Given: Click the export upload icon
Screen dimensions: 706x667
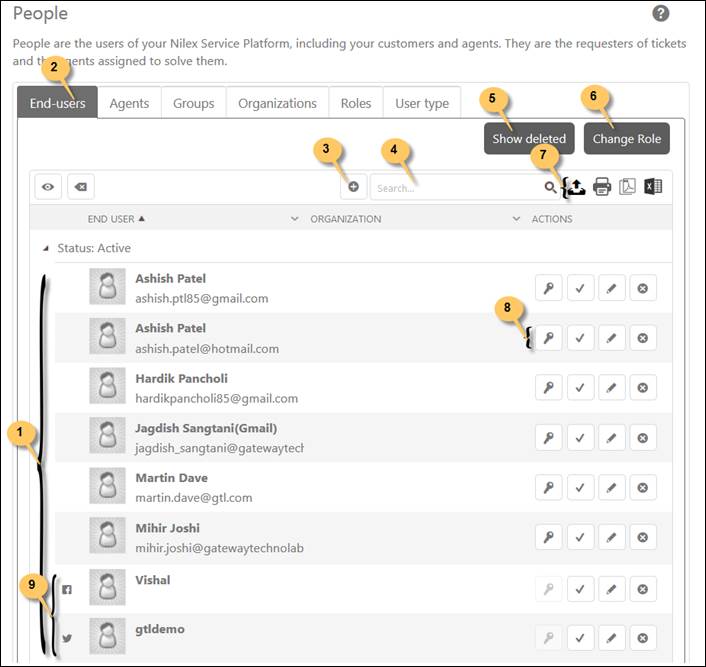Looking at the screenshot, I should (576, 186).
